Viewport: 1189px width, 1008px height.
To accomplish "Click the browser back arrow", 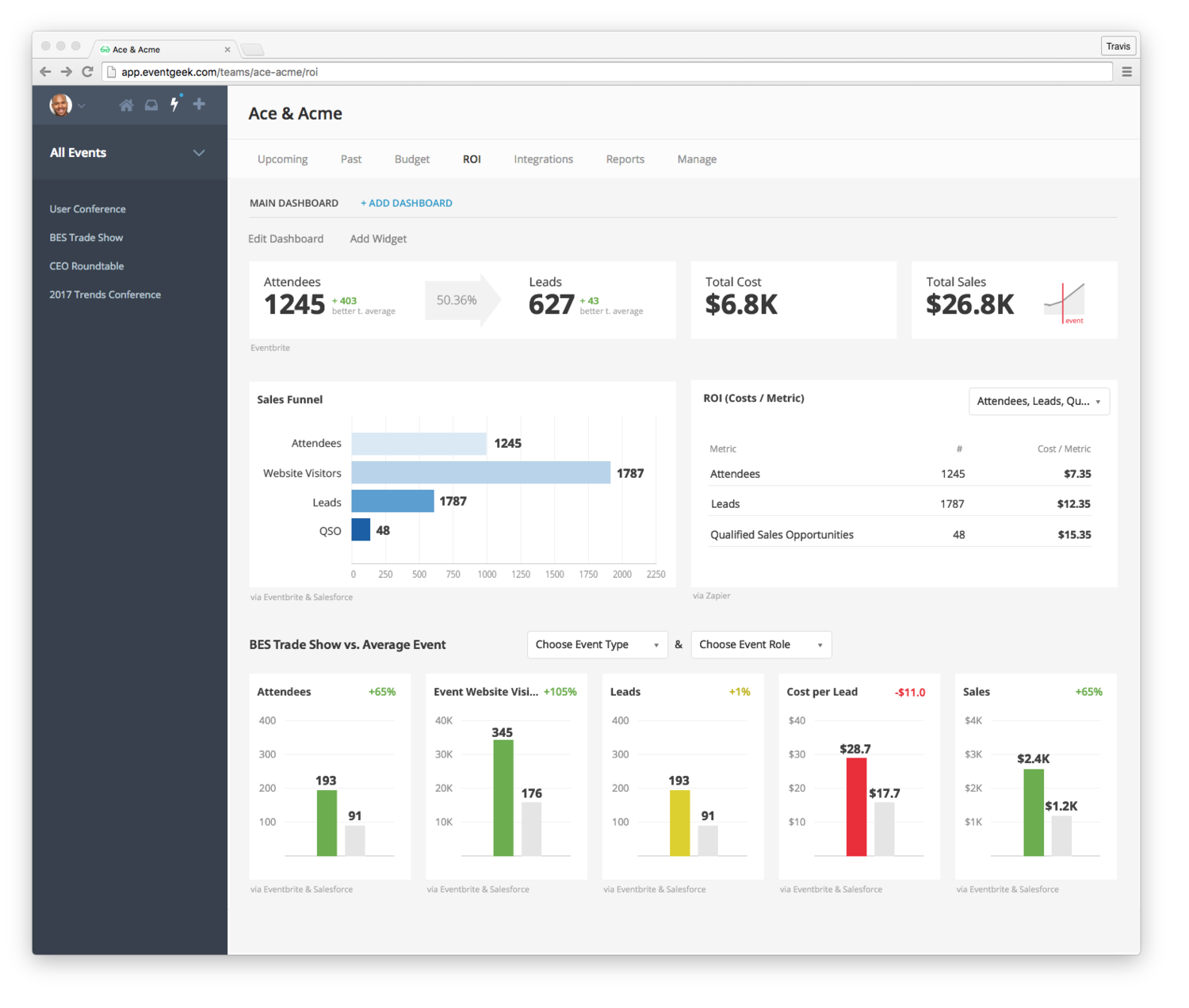I will coord(45,71).
